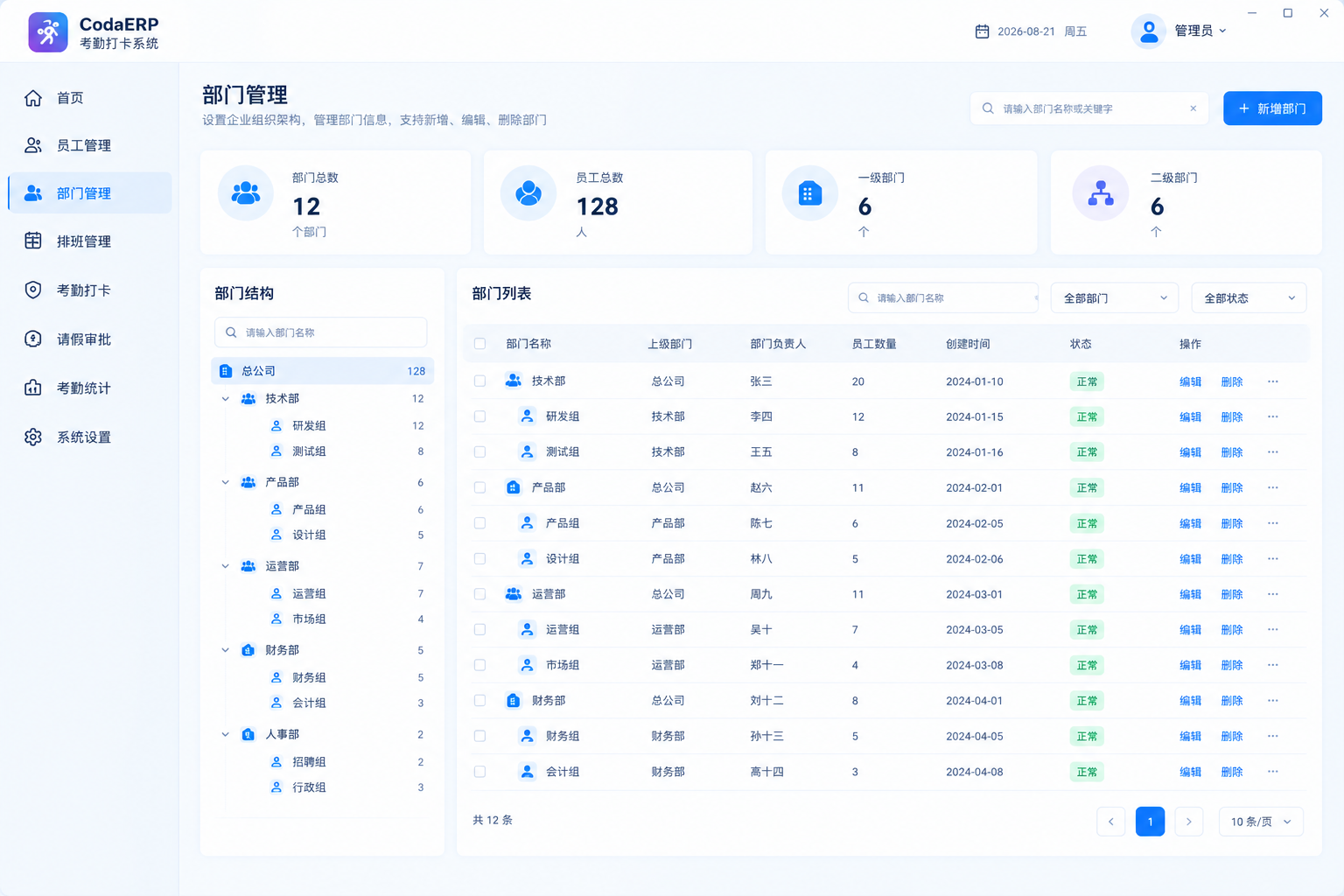The width and height of the screenshot is (1344, 896).
Task: Click the 部门列表 name search field
Action: coord(942,298)
